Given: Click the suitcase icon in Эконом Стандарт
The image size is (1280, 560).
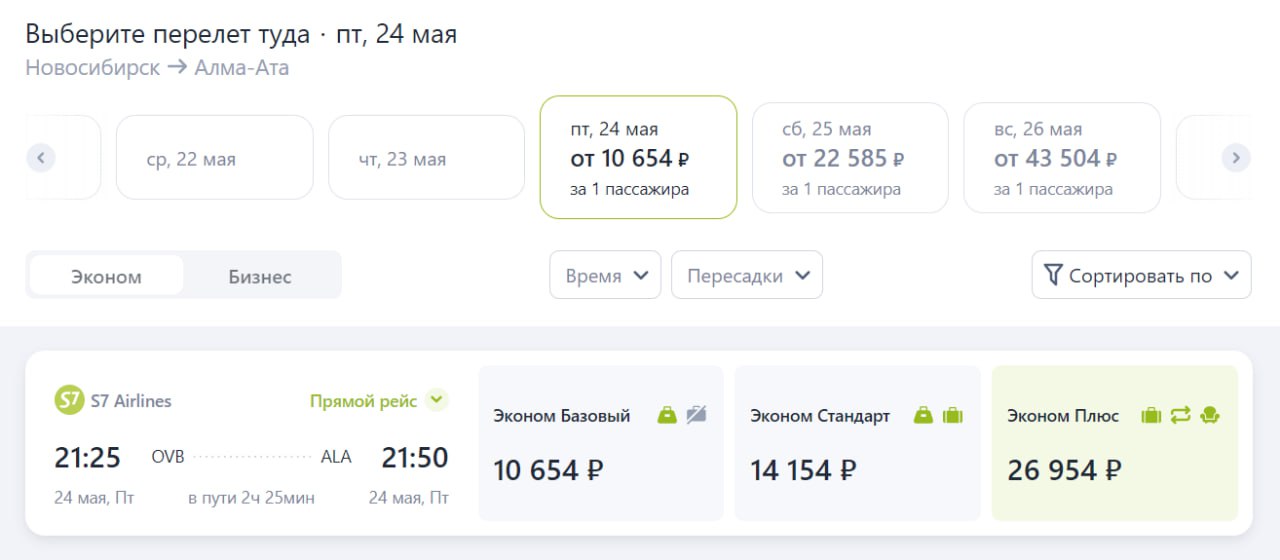Looking at the screenshot, I should coord(952,415).
